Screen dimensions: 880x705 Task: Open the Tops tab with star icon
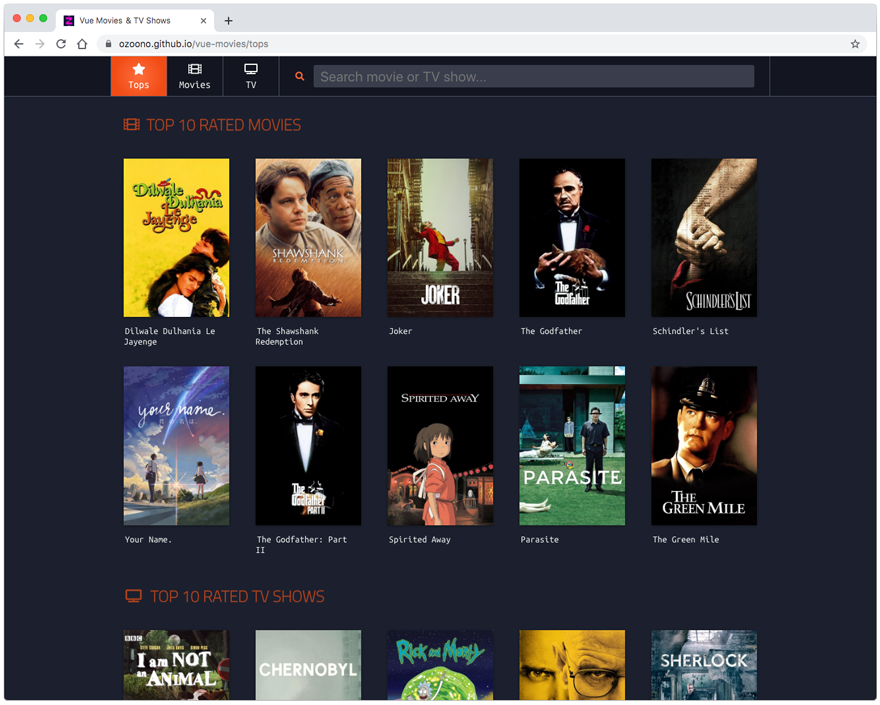(x=139, y=76)
